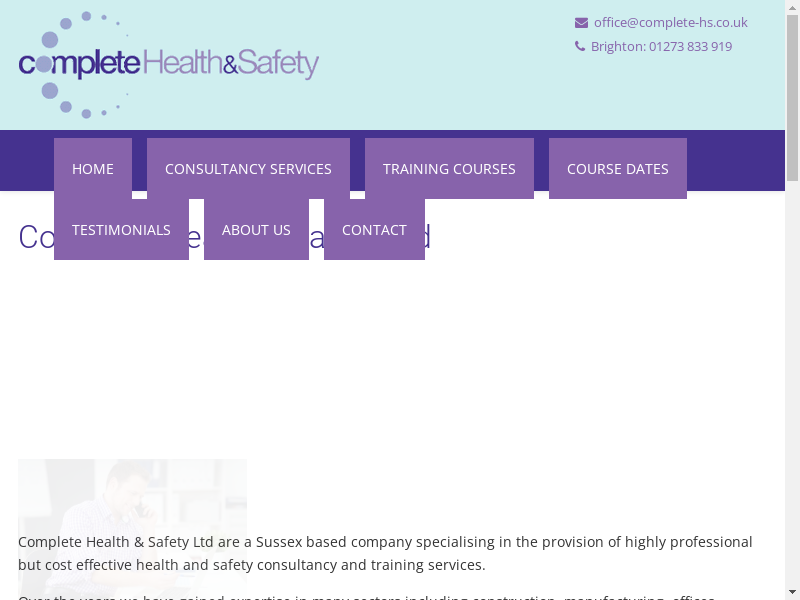Click the envelope icon beside the email address

coord(581,23)
